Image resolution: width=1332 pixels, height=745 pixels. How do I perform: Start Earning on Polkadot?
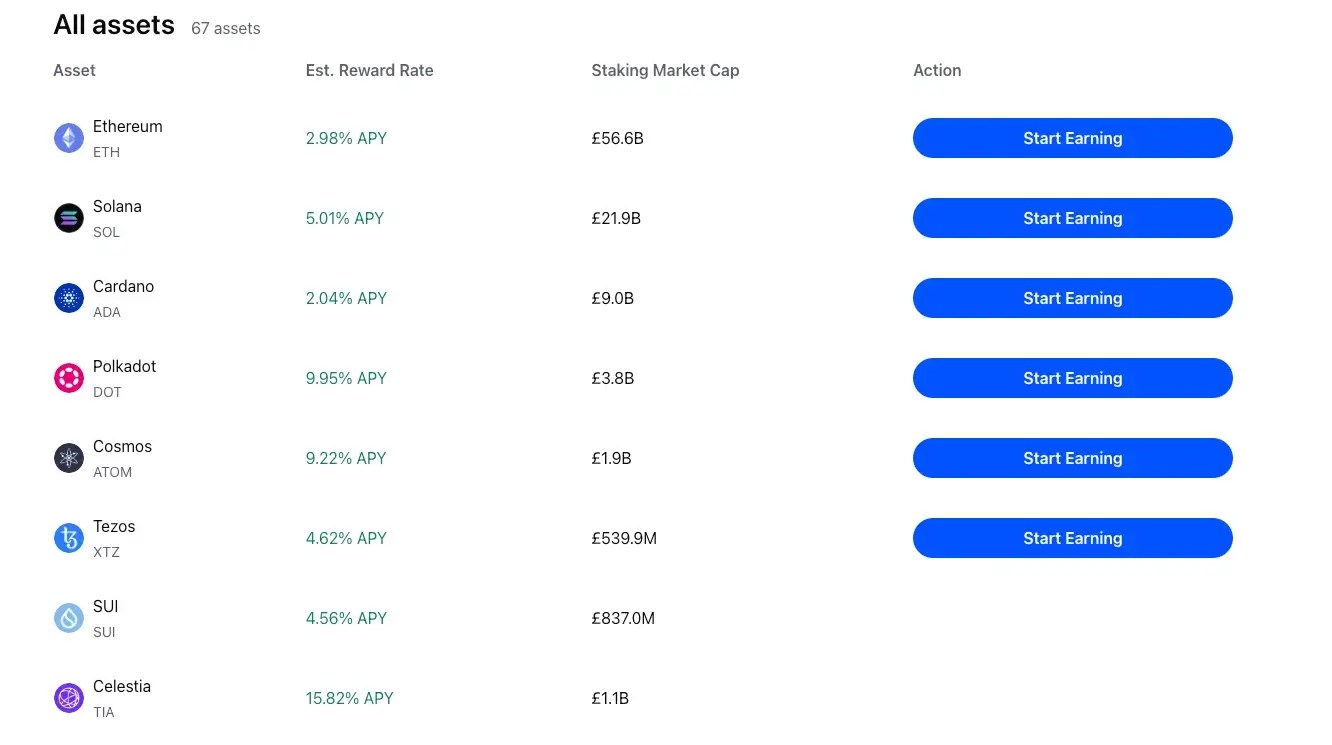[1072, 378]
